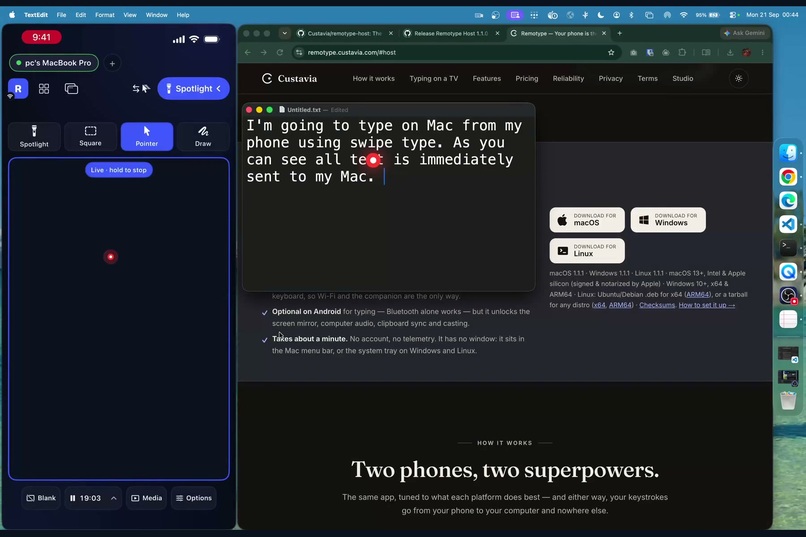Toggle the swap cursor control icon
Image resolution: width=806 pixels, height=537 pixels.
[141, 89]
